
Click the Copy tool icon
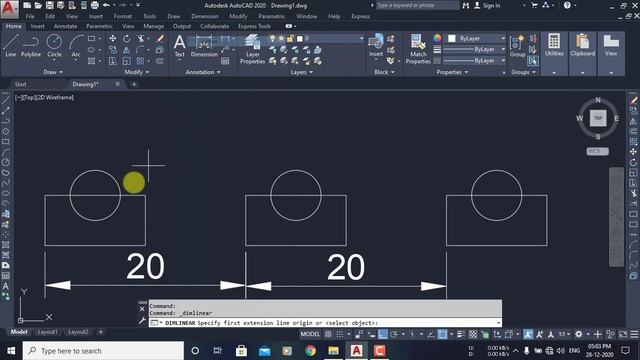tap(113, 50)
